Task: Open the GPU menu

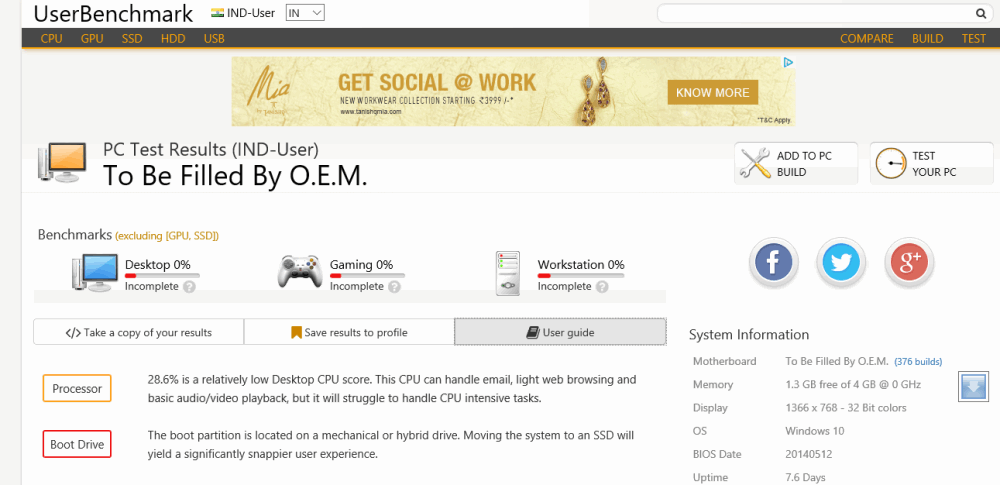Action: click(x=92, y=38)
